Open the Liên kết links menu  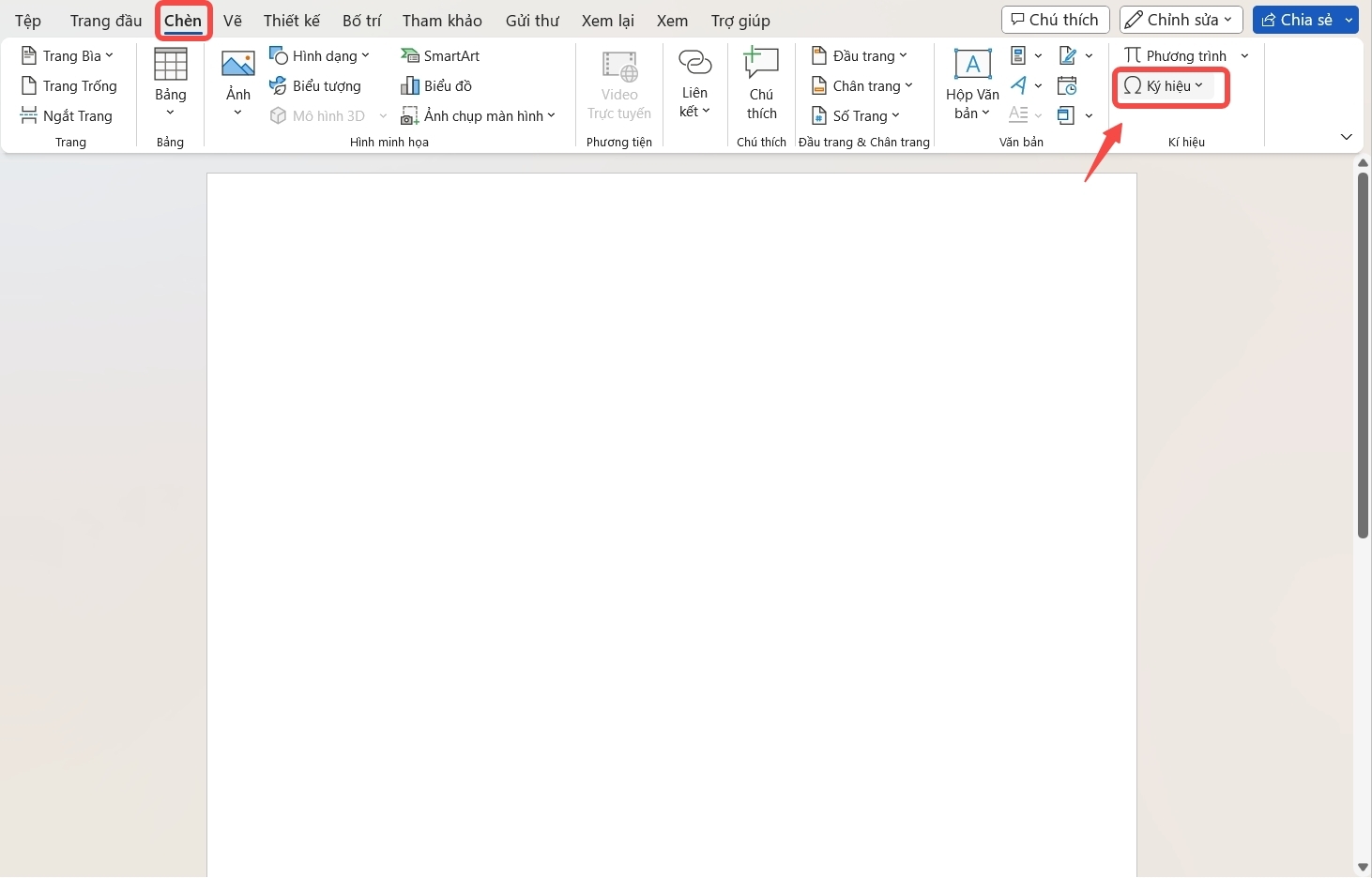[x=694, y=83]
